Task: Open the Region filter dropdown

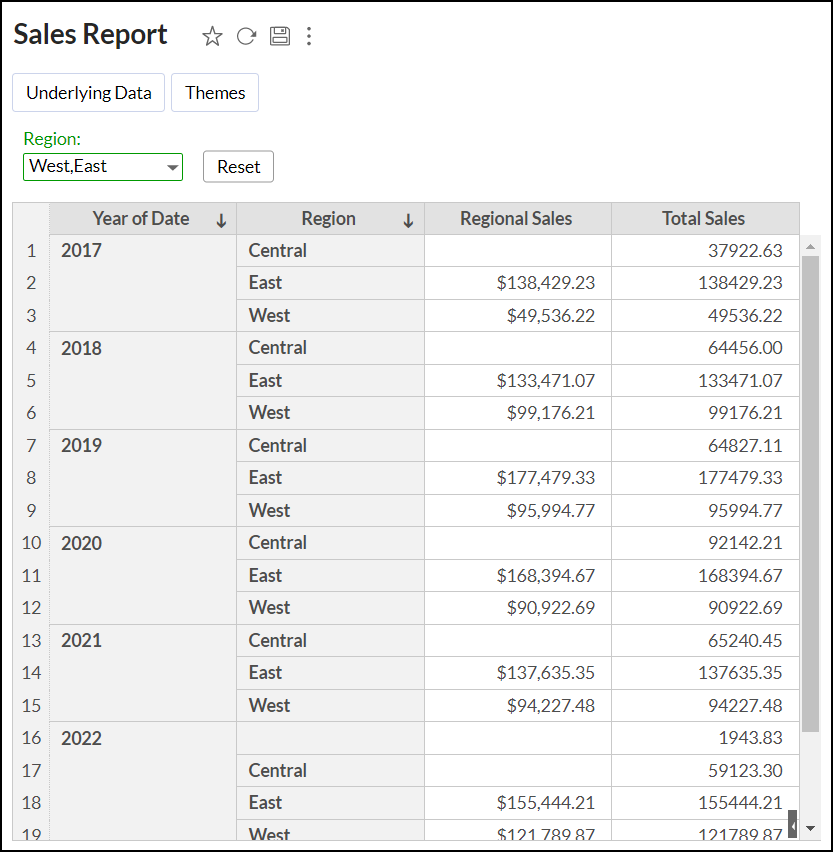Action: 172,166
